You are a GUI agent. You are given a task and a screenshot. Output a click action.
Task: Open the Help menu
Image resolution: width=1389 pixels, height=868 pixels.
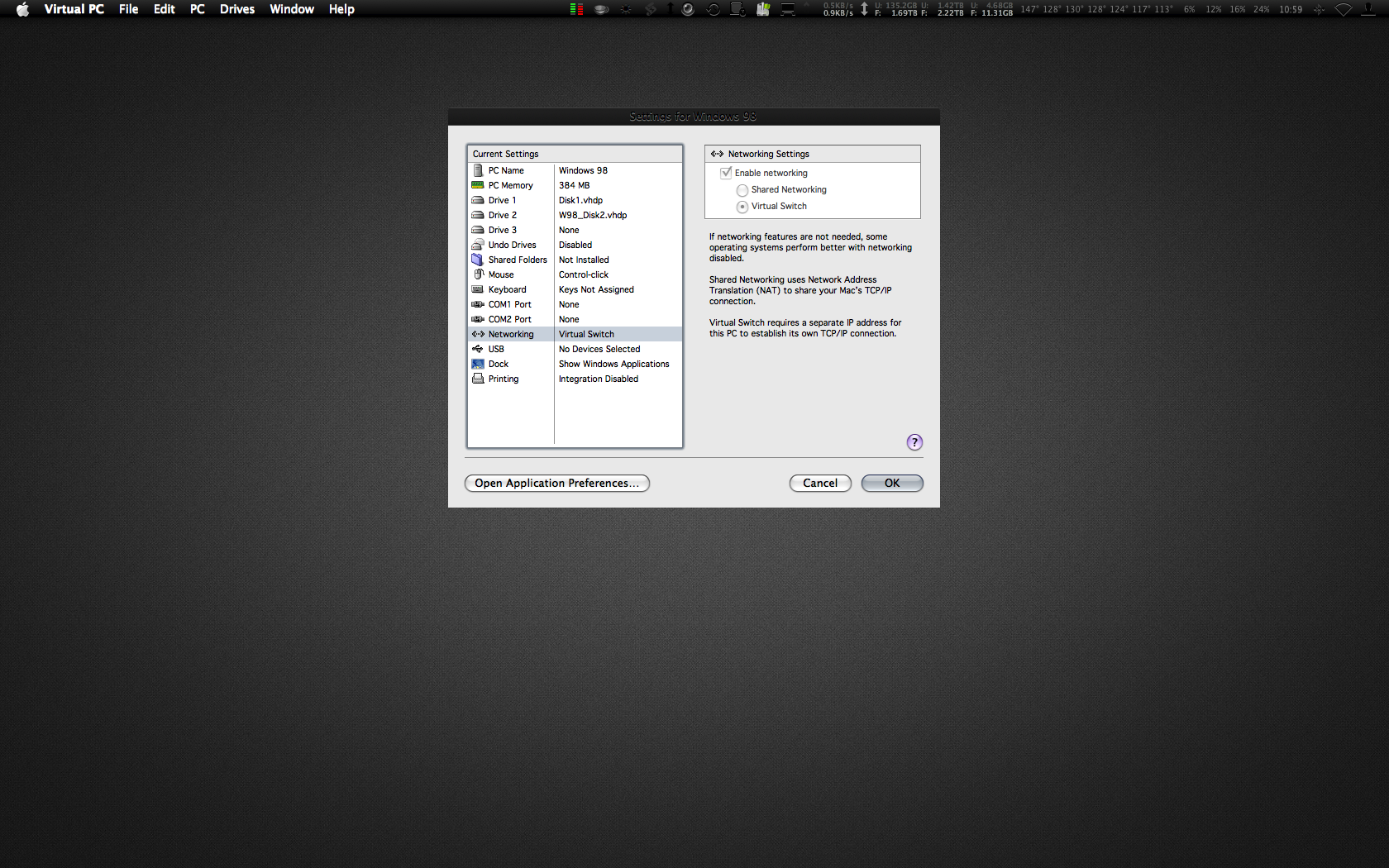pyautogui.click(x=341, y=9)
